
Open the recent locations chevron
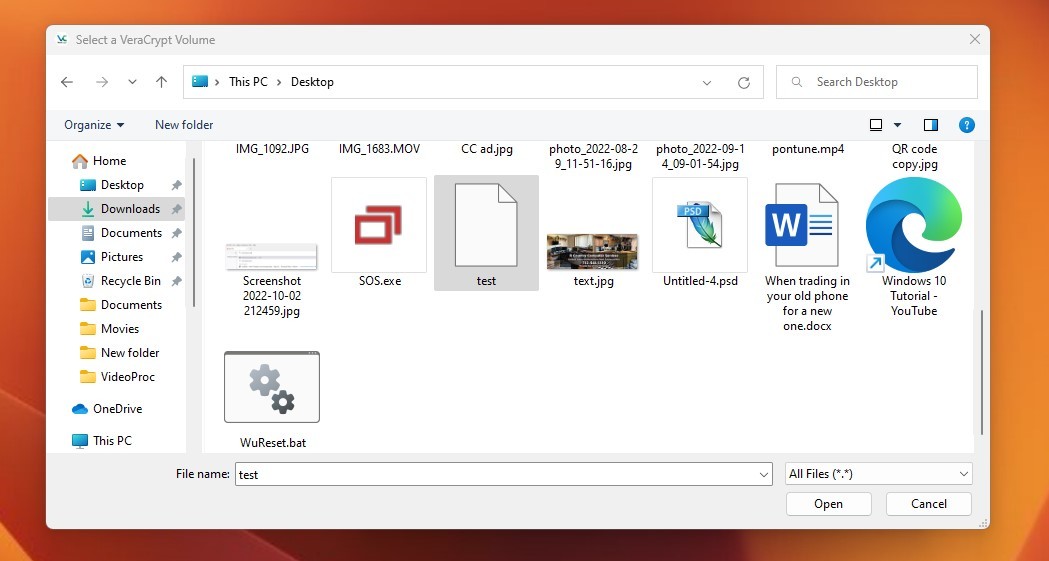point(132,82)
